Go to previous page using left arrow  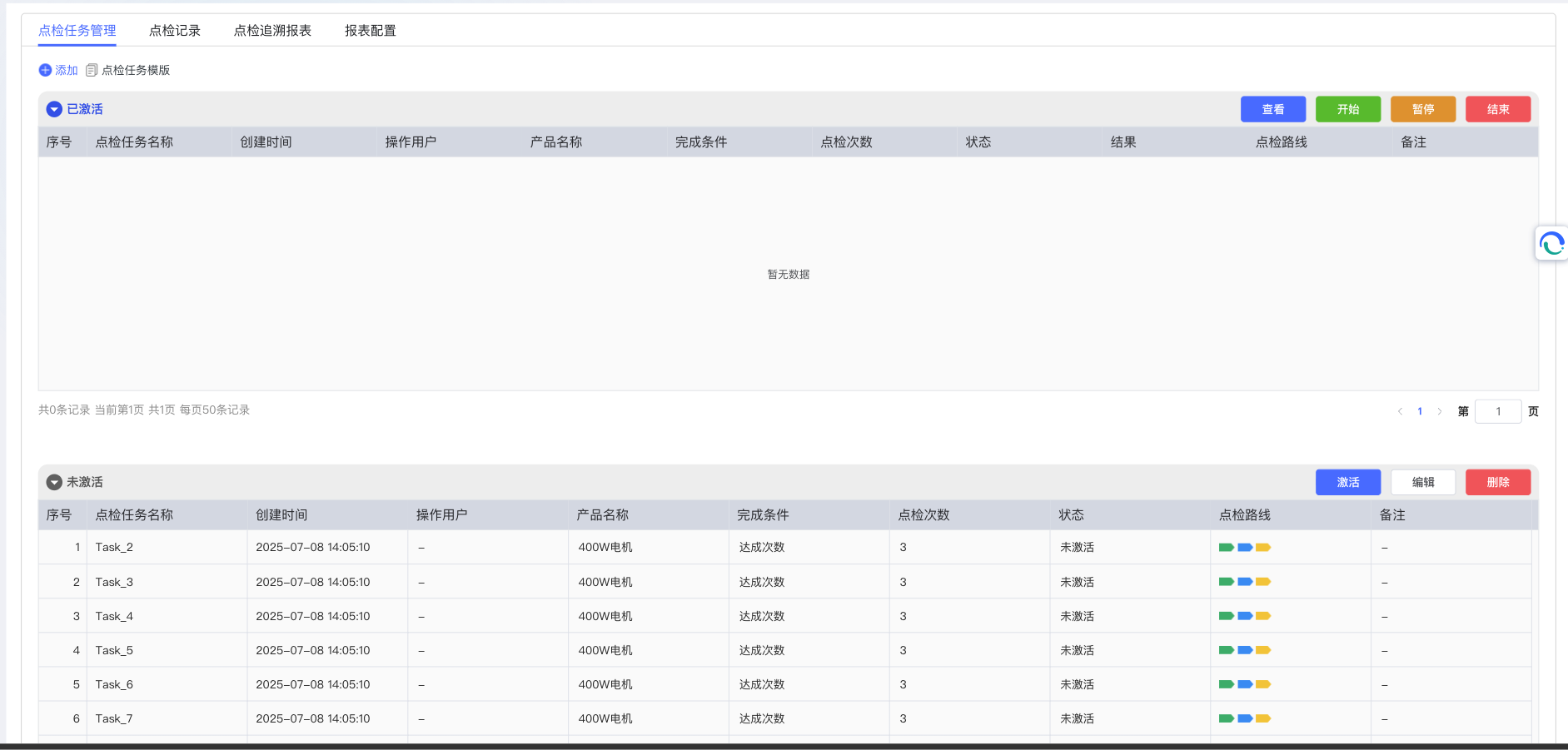1400,412
